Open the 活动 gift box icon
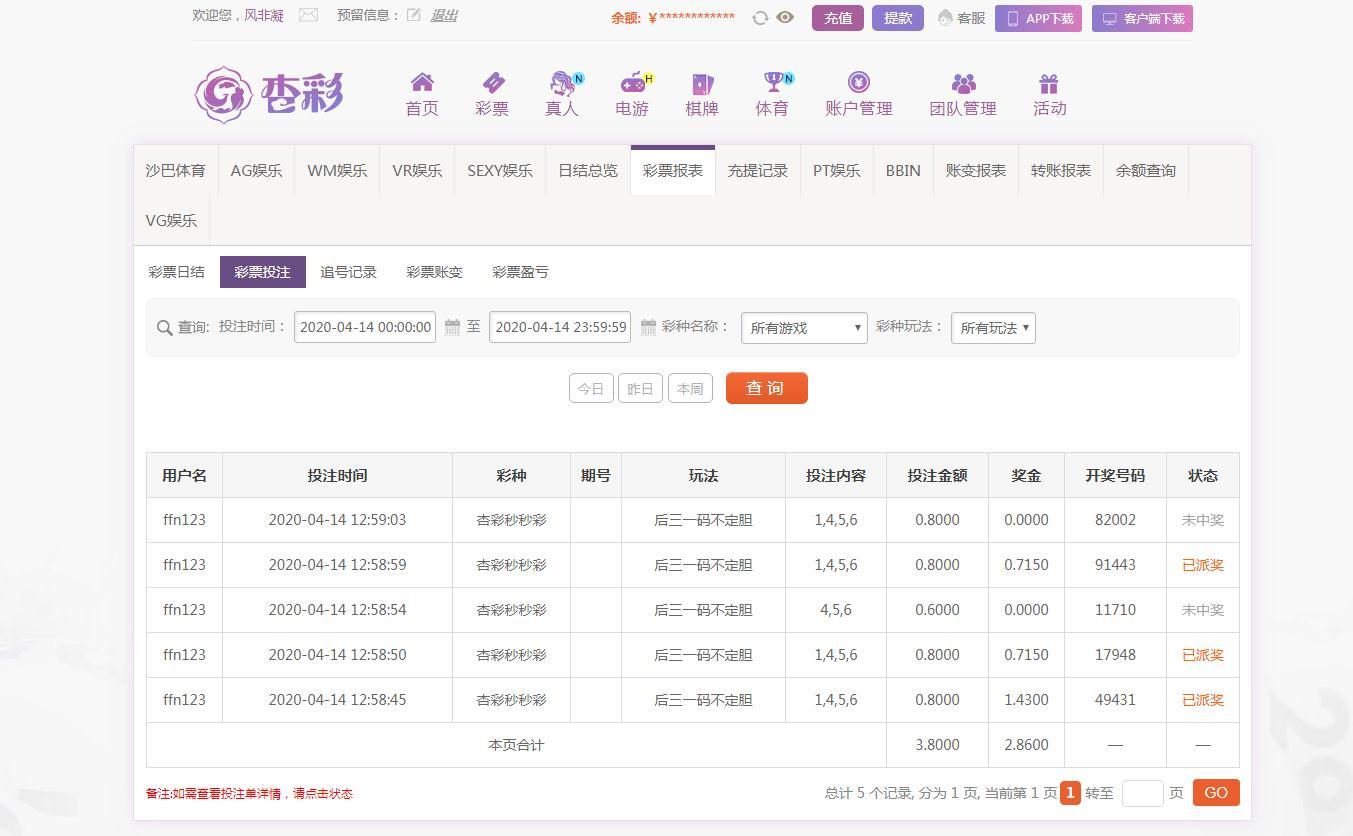1353x836 pixels. pos(1048,83)
